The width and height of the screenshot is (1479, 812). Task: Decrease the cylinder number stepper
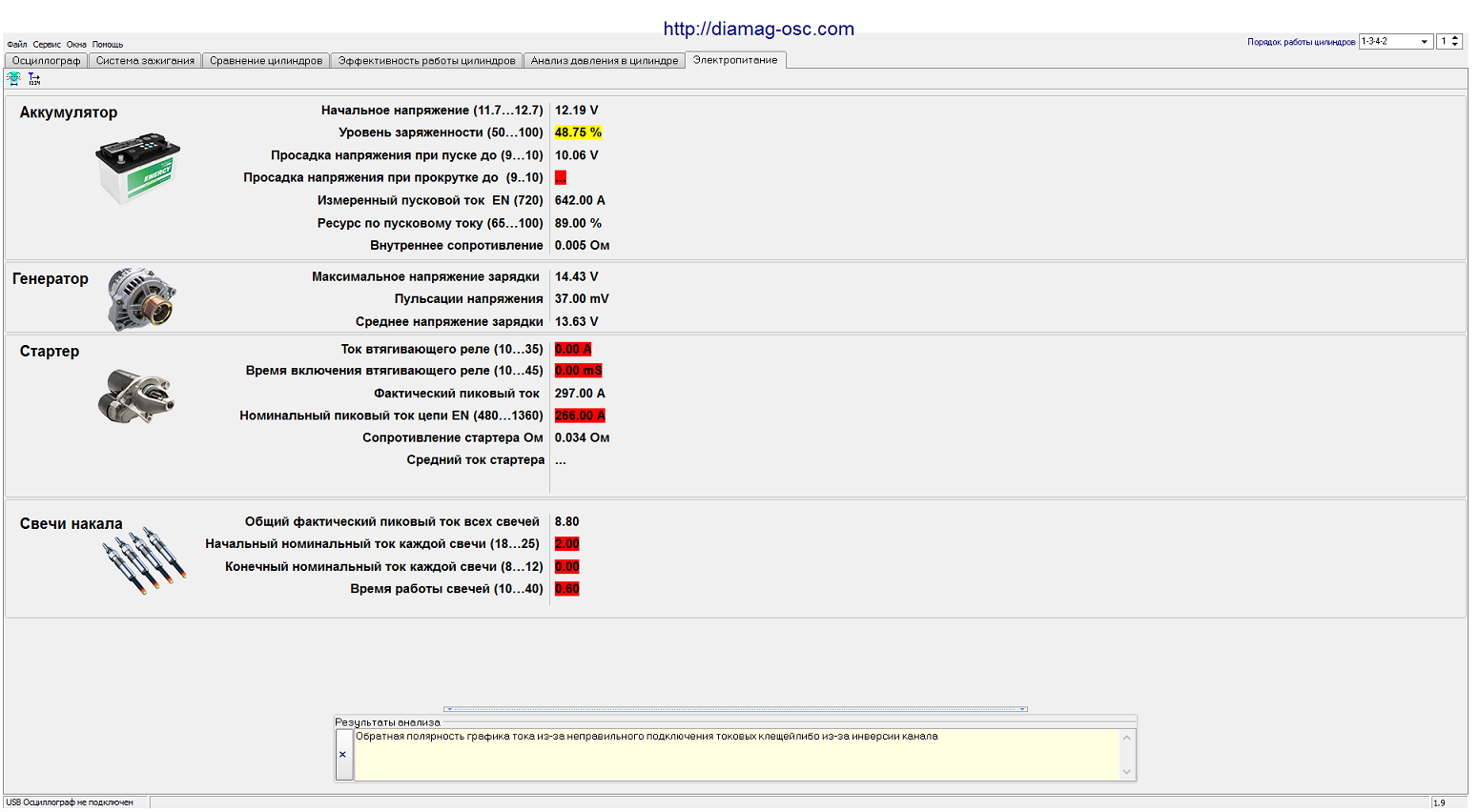click(x=1455, y=45)
